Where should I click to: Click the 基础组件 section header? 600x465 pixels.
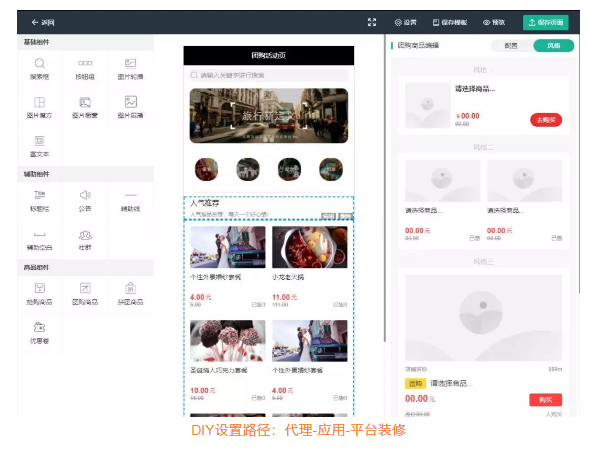pos(85,42)
